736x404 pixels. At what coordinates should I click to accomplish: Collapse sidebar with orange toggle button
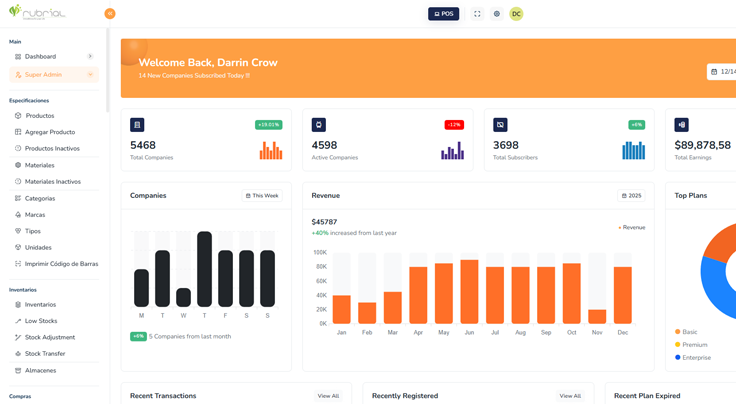110,14
